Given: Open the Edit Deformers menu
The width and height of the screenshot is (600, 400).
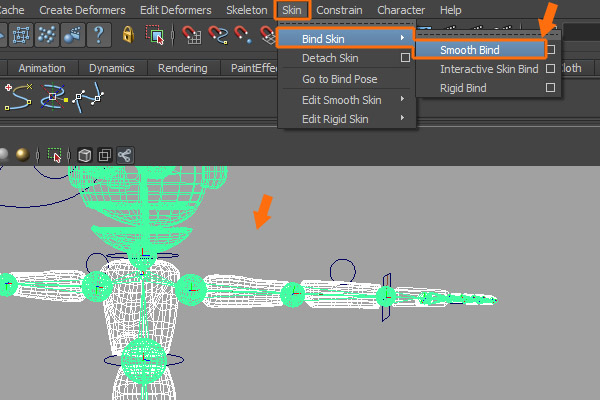Looking at the screenshot, I should click(x=176, y=10).
